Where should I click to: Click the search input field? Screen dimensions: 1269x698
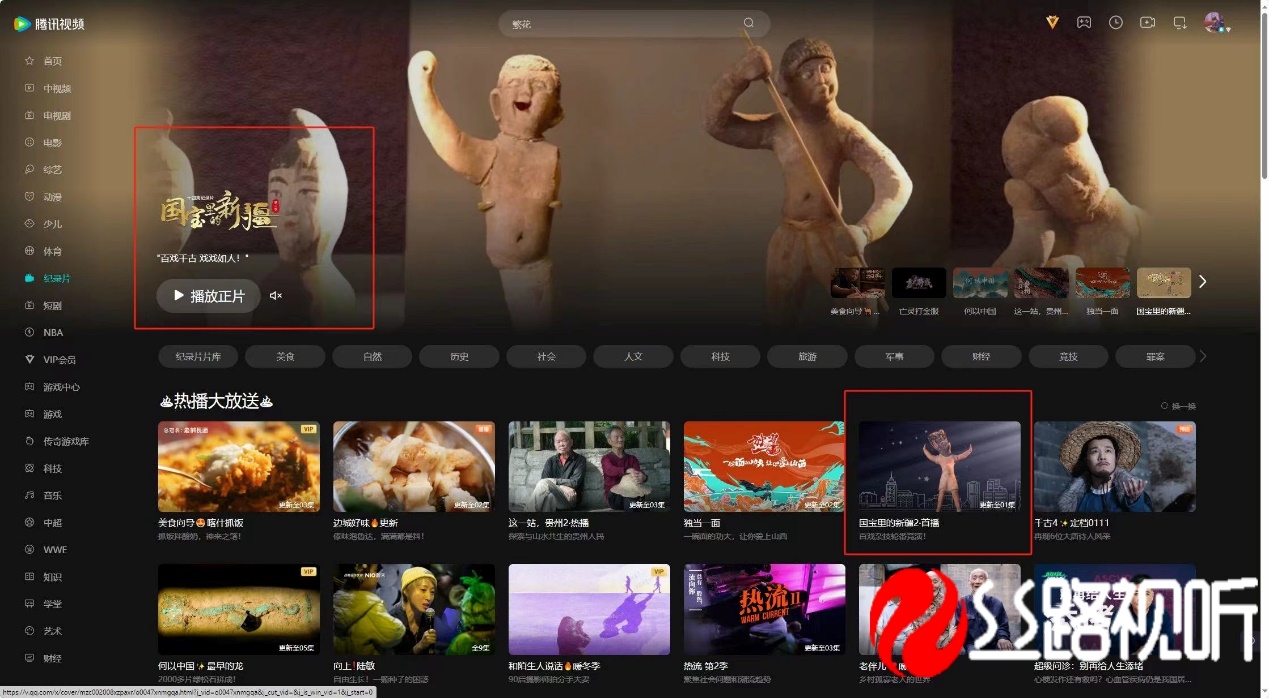tap(620, 24)
